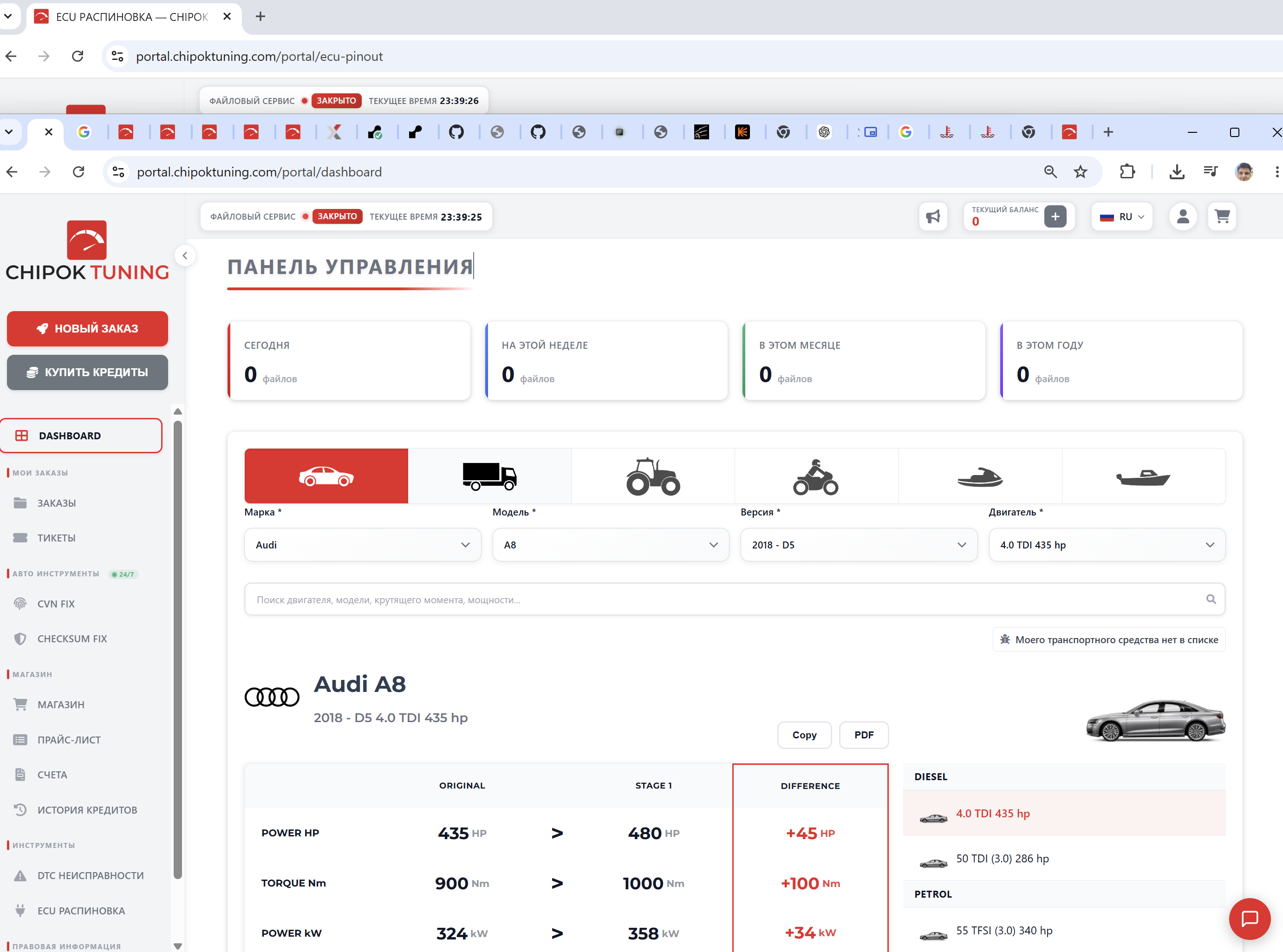Select the truck vehicle type tab
The image size is (1283, 952).
point(490,476)
